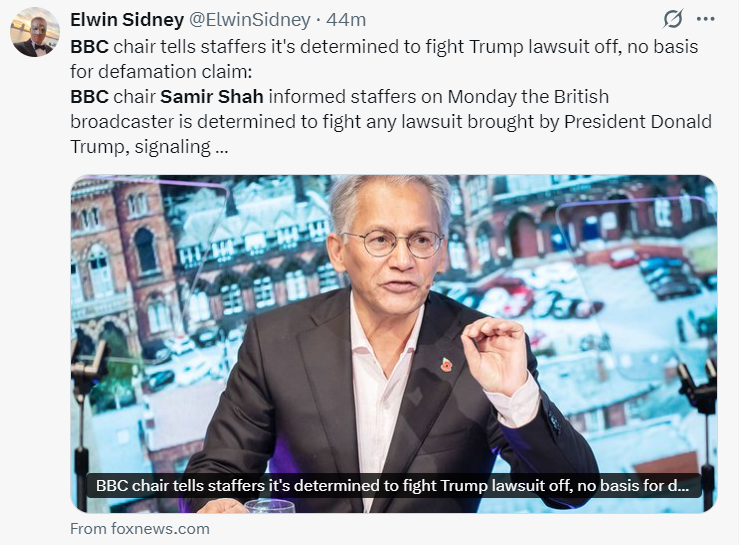Screen dimensions: 744x545
Task: Open the three-dot More options menu
Action: coord(705,19)
